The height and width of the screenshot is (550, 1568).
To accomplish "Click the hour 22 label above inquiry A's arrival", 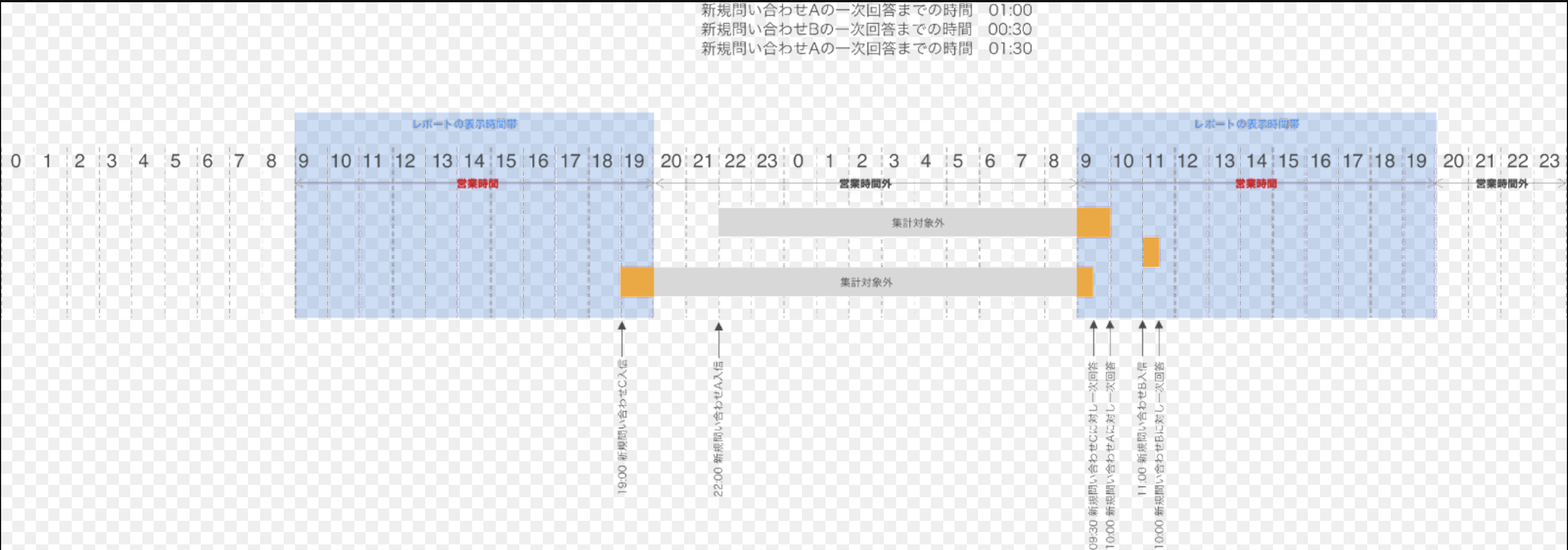I will (x=735, y=162).
